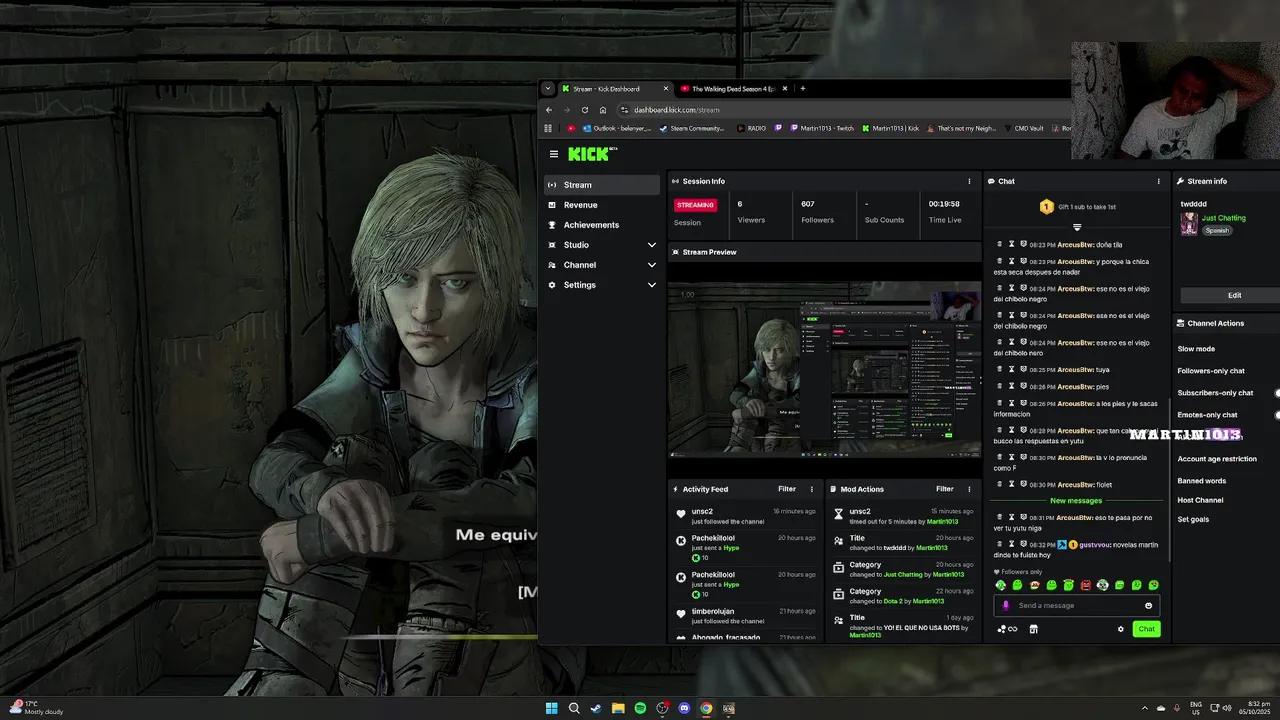Open Followers-only chat action
1280x720 pixels.
[x=1211, y=371]
